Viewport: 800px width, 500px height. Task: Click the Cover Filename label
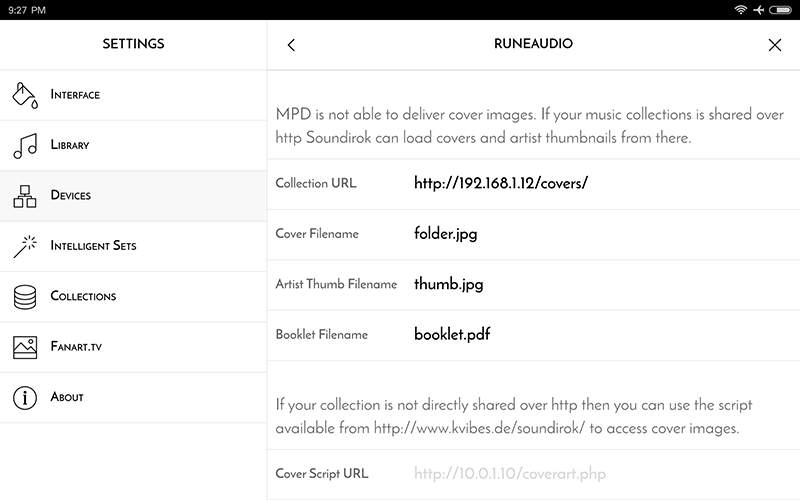coord(317,234)
